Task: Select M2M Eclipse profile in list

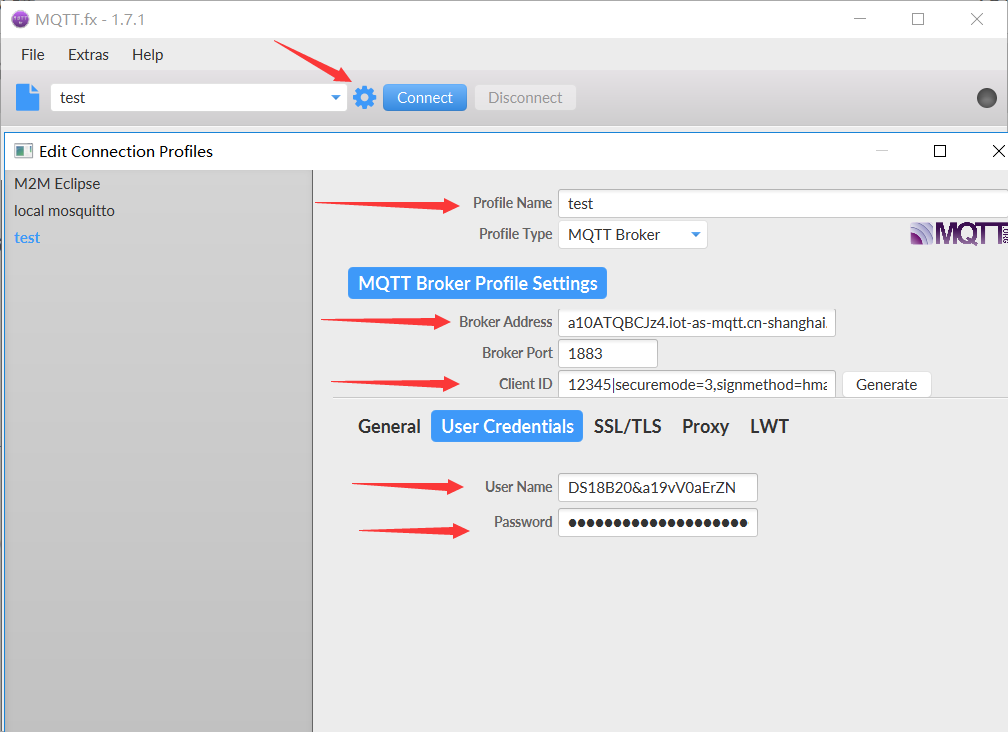Action: coord(57,184)
